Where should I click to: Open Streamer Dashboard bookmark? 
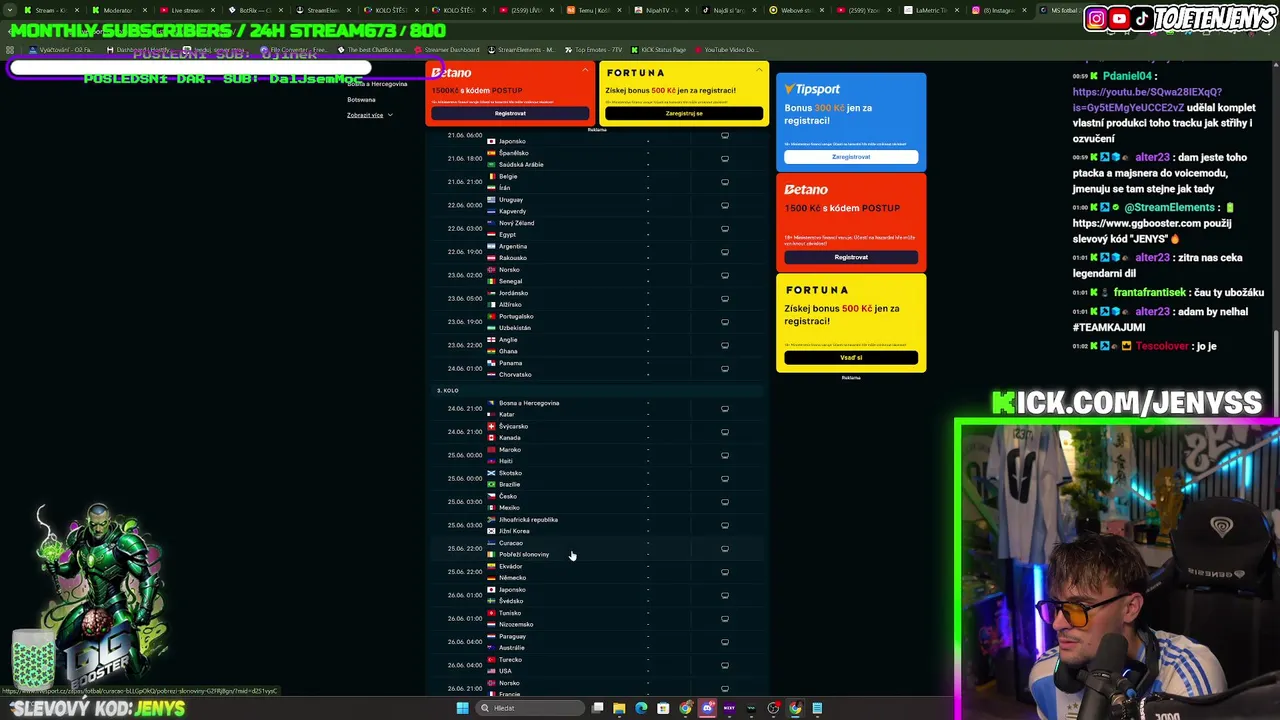[446, 49]
